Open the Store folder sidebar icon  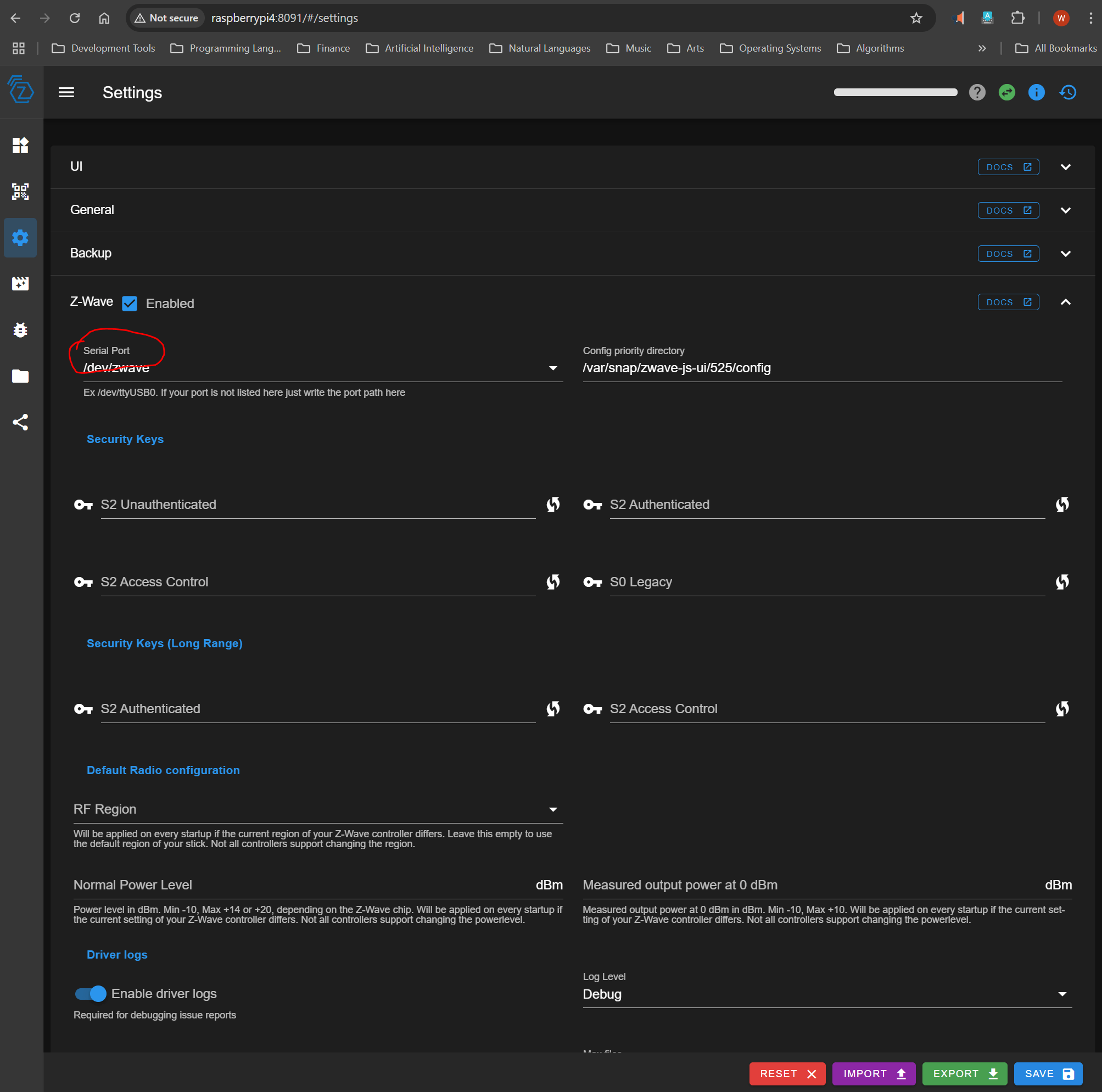pos(20,376)
